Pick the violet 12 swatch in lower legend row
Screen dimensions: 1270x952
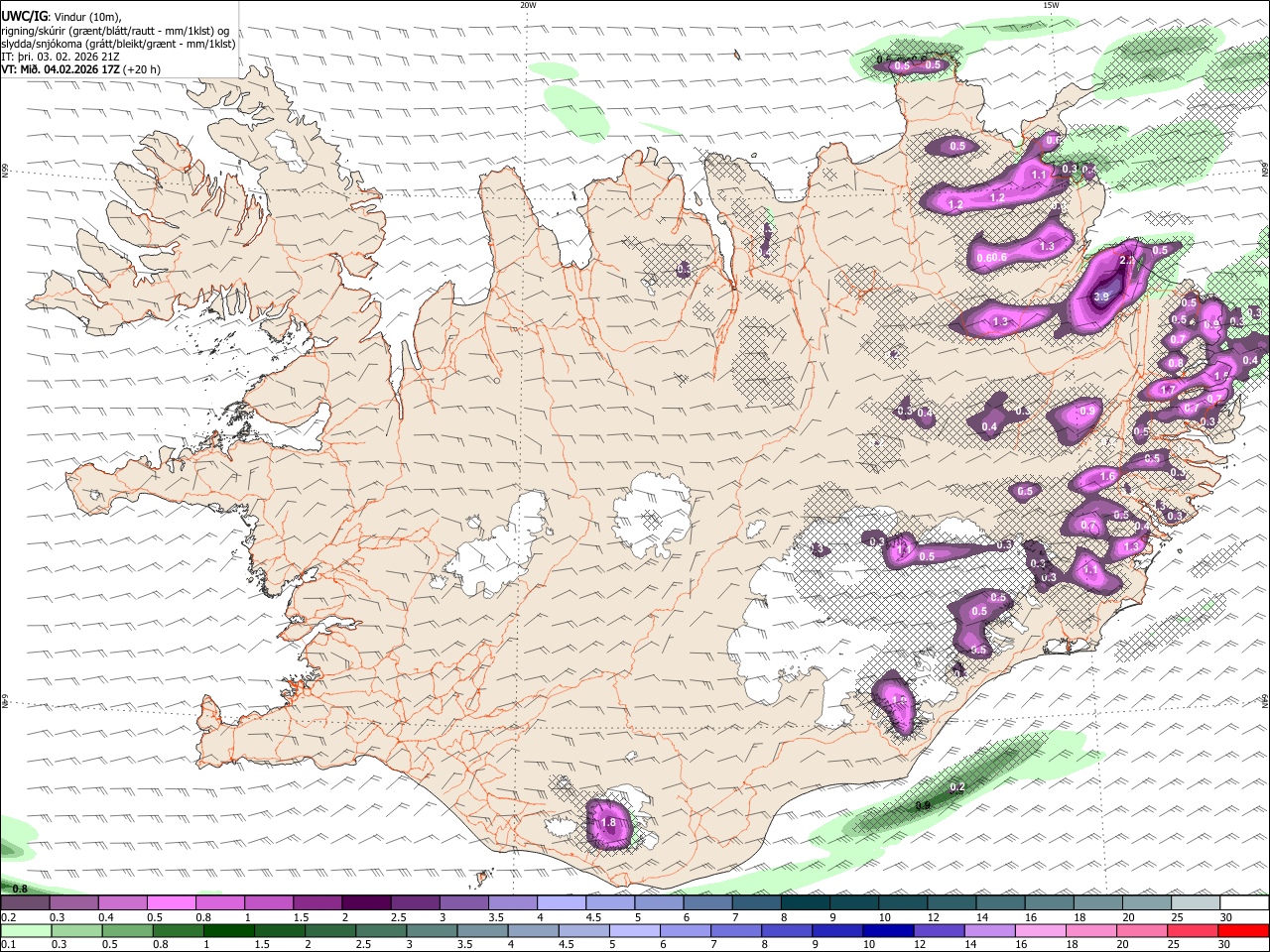(x=940, y=930)
